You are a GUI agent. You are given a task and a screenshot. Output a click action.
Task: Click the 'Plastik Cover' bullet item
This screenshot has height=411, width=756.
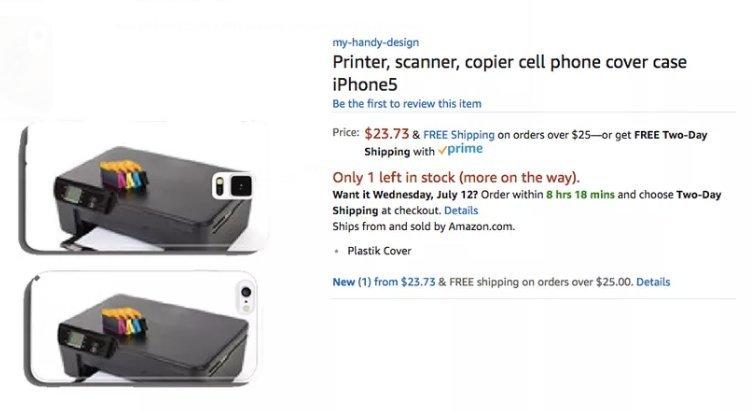pos(379,251)
